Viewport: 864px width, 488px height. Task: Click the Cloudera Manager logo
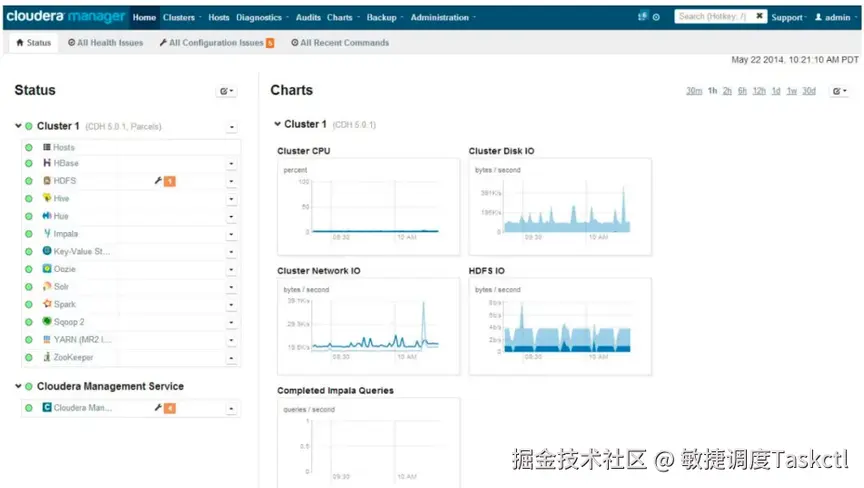click(66, 17)
